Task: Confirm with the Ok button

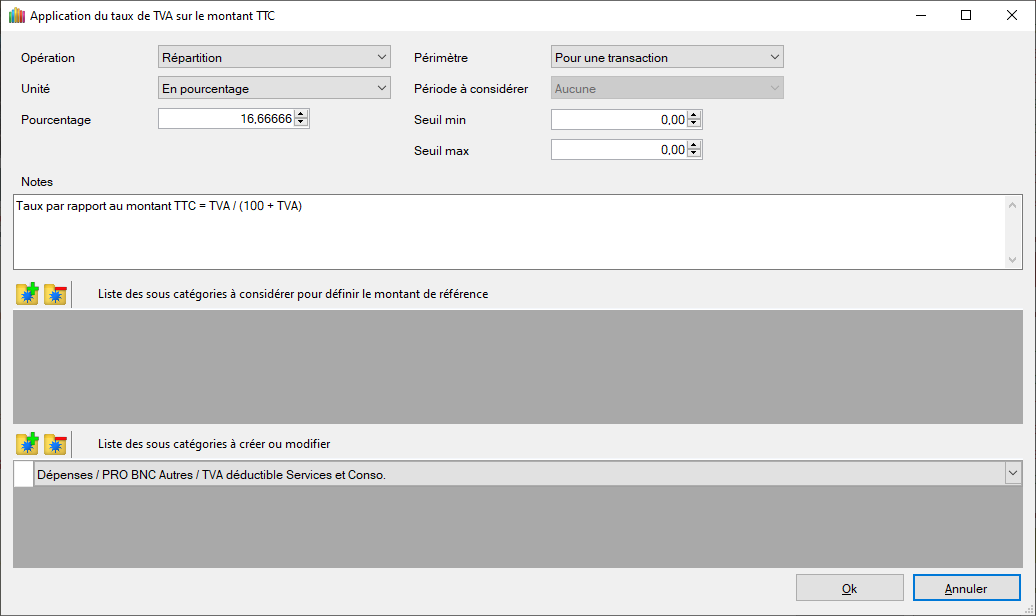Action: (x=849, y=588)
